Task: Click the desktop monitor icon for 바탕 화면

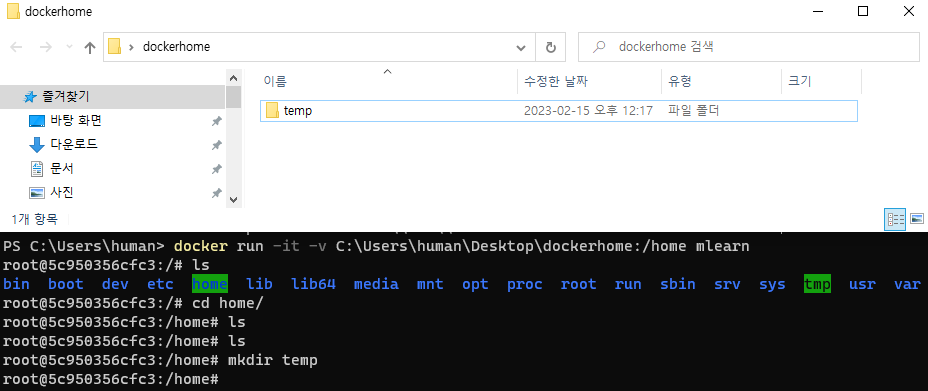Action: [x=37, y=121]
